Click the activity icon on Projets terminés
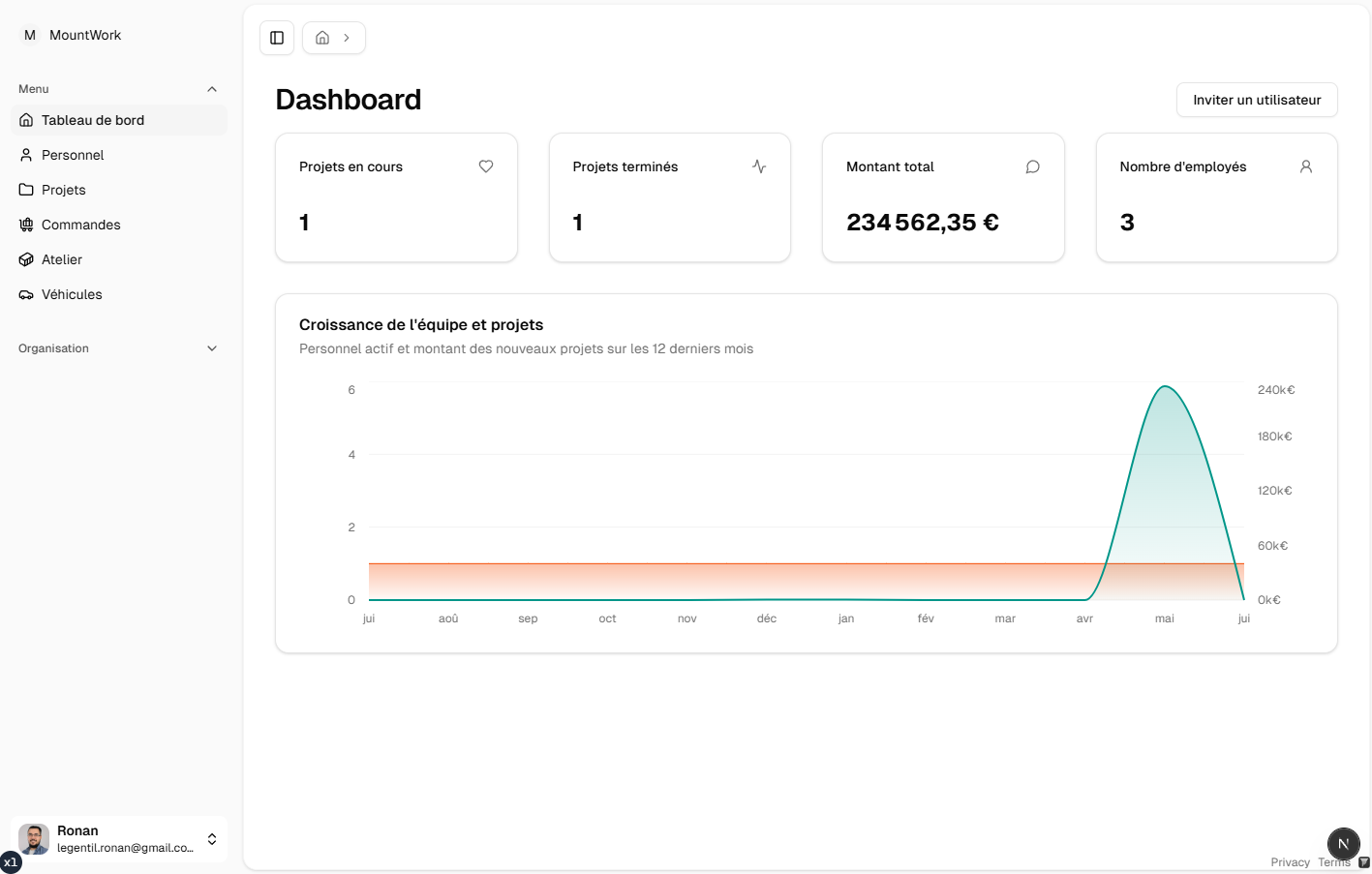The image size is (1372, 874). coord(759,166)
